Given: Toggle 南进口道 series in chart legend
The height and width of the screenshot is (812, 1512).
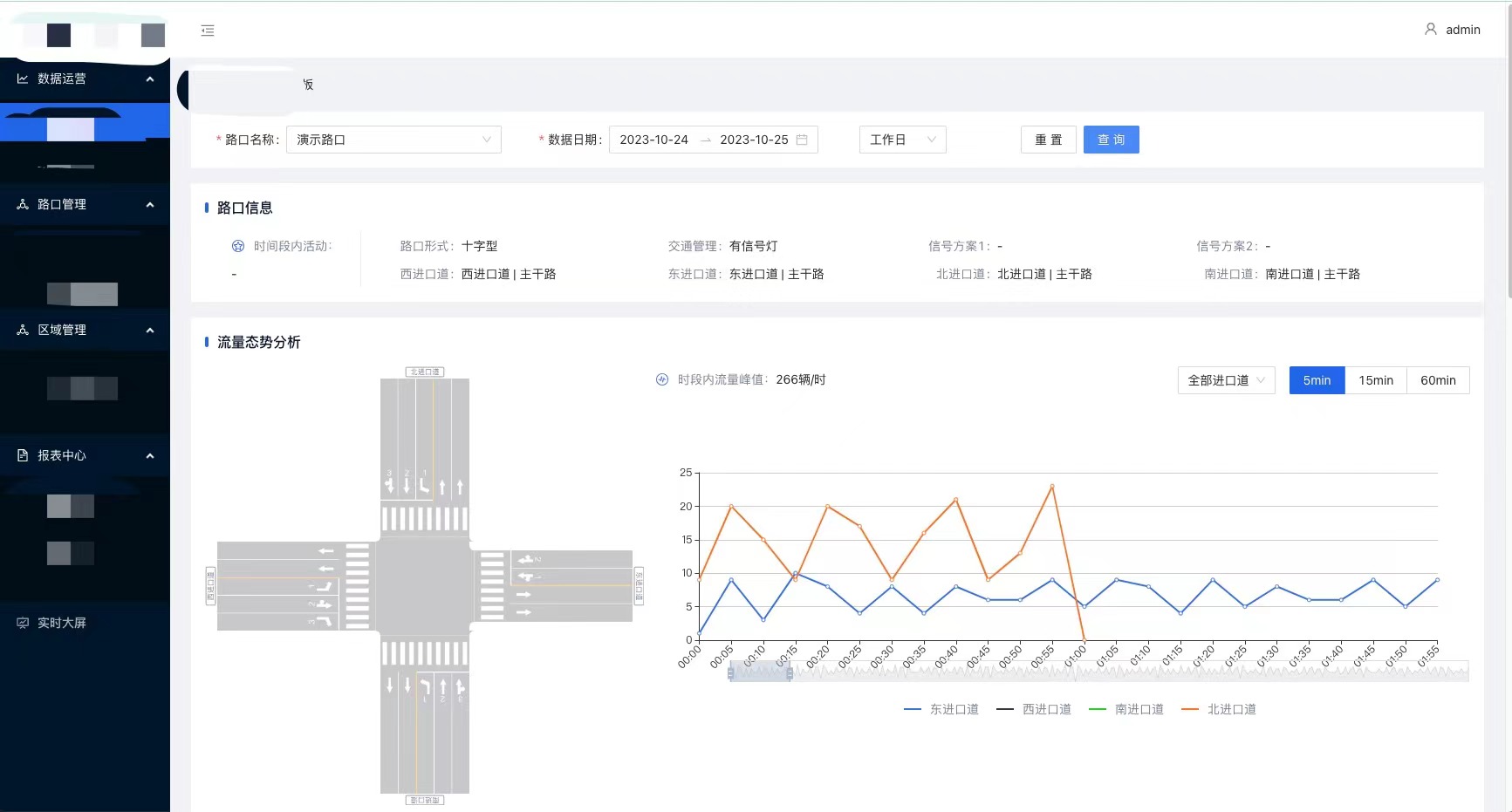Looking at the screenshot, I should (1126, 709).
